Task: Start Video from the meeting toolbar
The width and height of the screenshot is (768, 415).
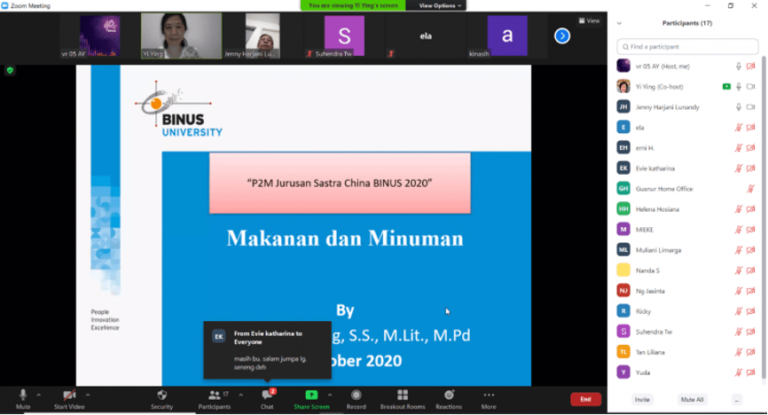Action: pyautogui.click(x=69, y=399)
